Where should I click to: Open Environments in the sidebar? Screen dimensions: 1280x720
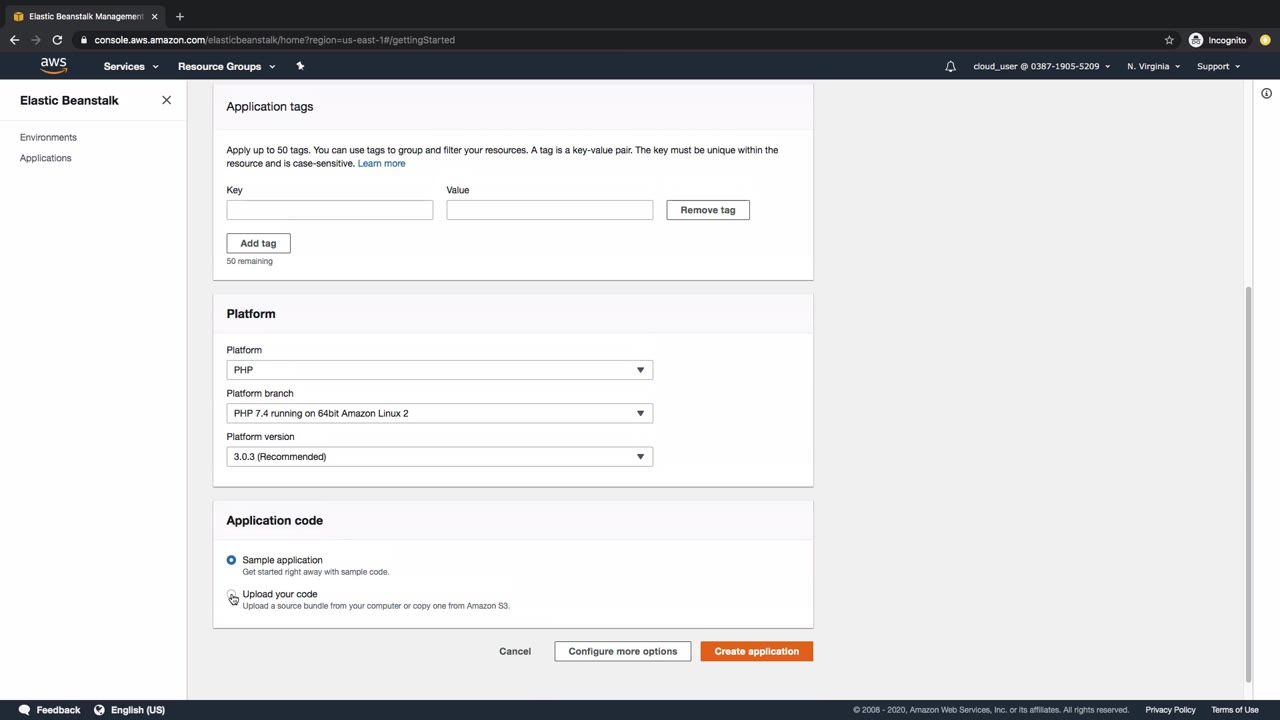pyautogui.click(x=48, y=137)
